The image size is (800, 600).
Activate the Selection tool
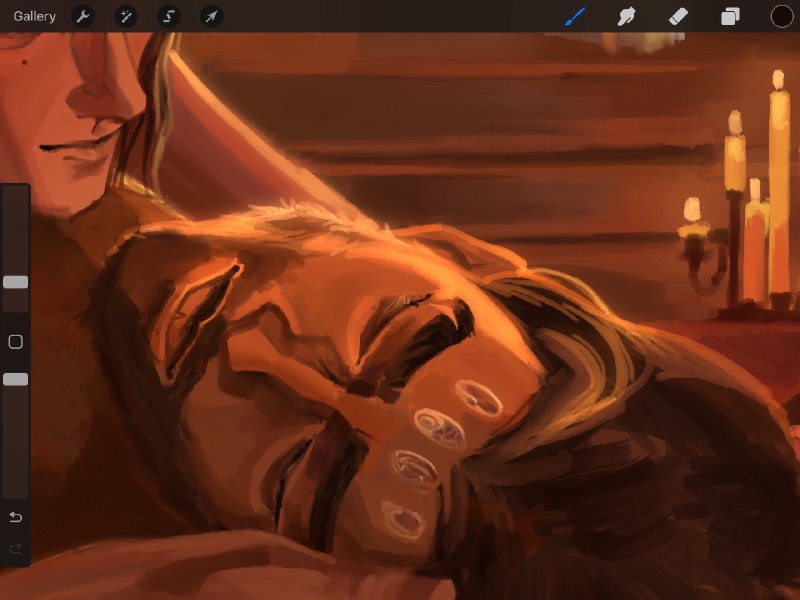point(168,17)
